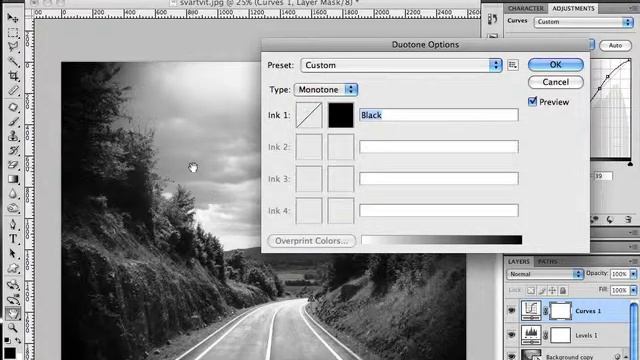The image size is (640, 360).
Task: Select the Rectangular Marquee tool
Action: click(13, 33)
